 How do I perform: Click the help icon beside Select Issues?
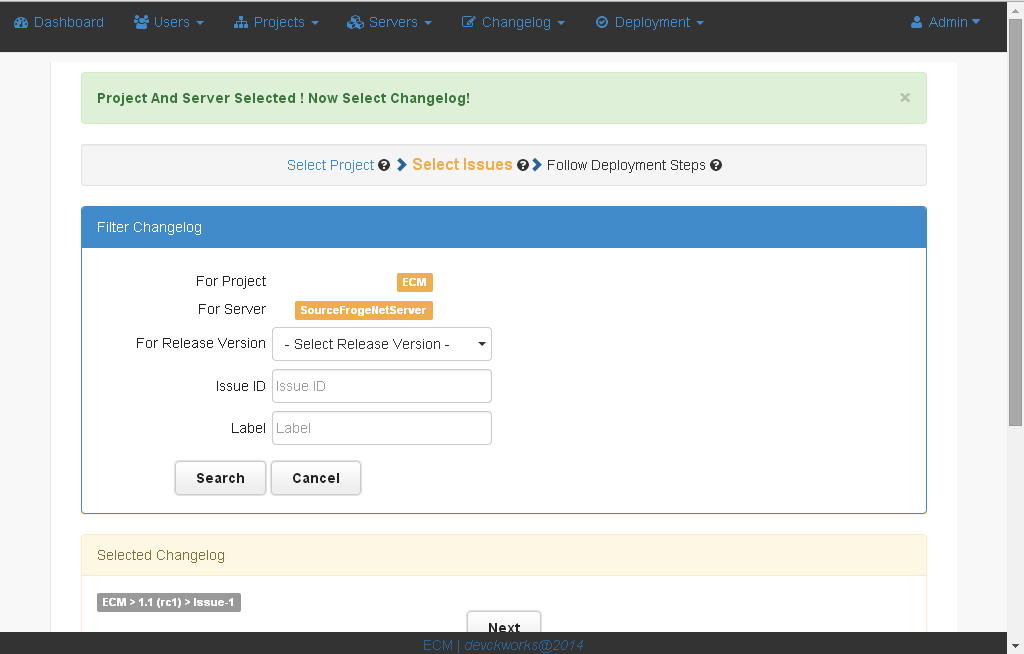[523, 165]
